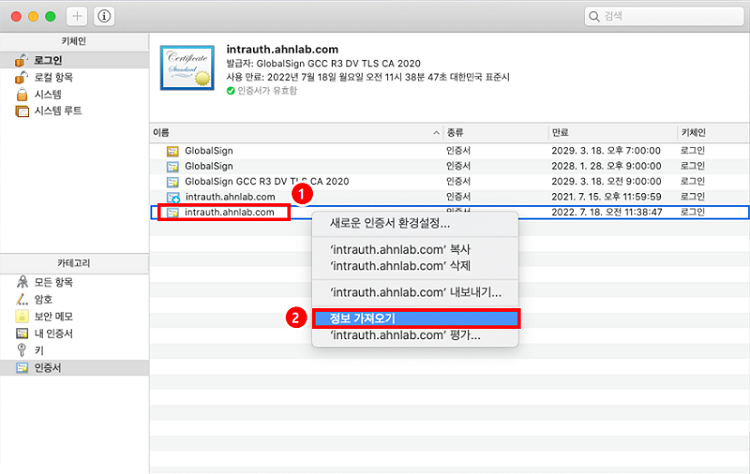Image resolution: width=750 pixels, height=474 pixels.
Task: Click 인증서 type cell in first GlobalSign row
Action: click(458, 151)
